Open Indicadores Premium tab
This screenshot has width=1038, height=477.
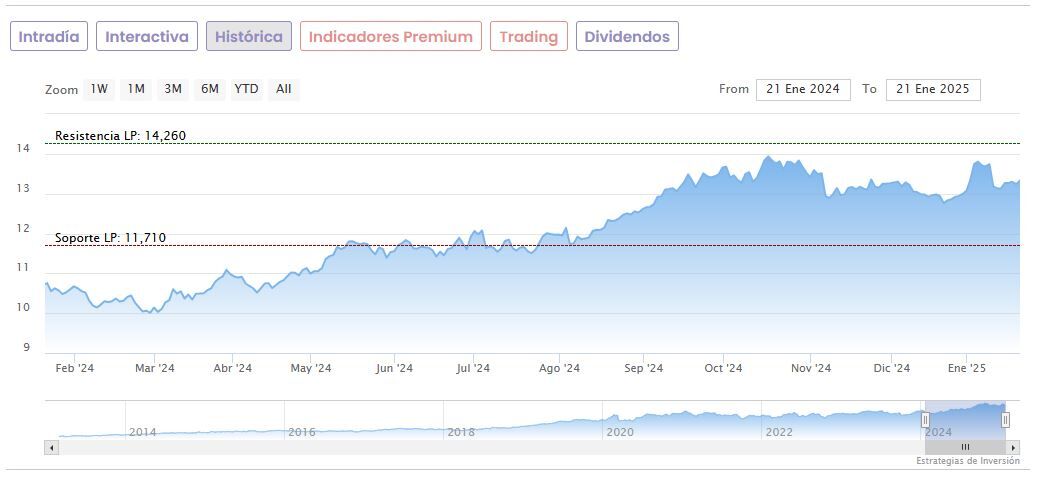tap(390, 37)
